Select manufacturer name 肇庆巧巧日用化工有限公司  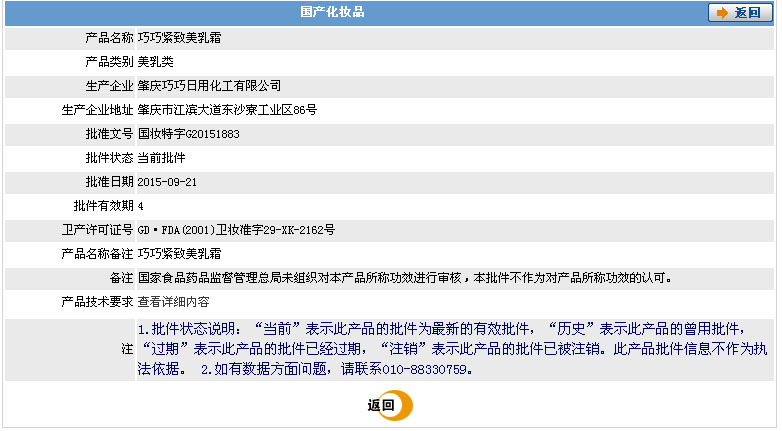click(209, 85)
